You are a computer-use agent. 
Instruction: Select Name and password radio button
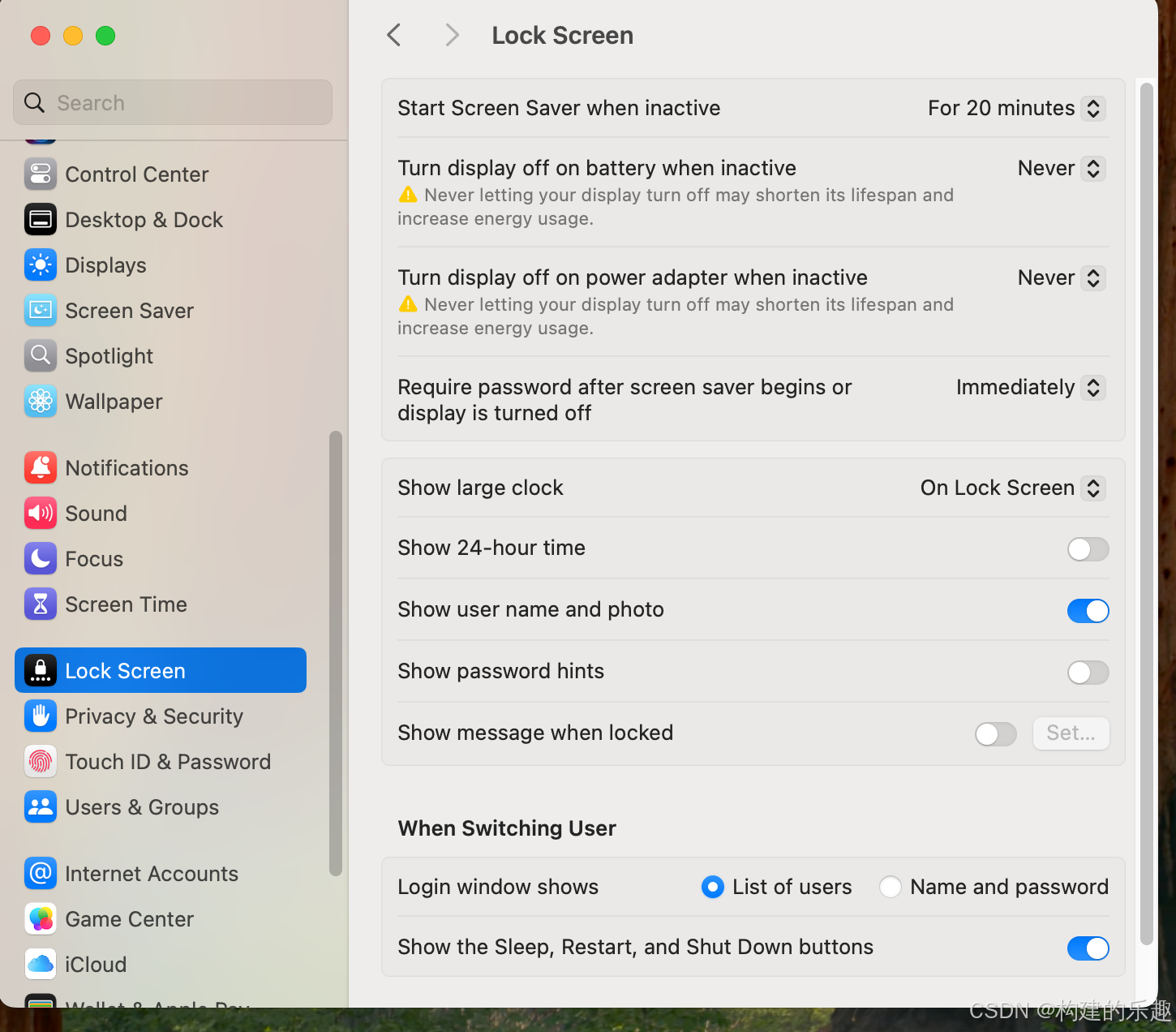[890, 887]
